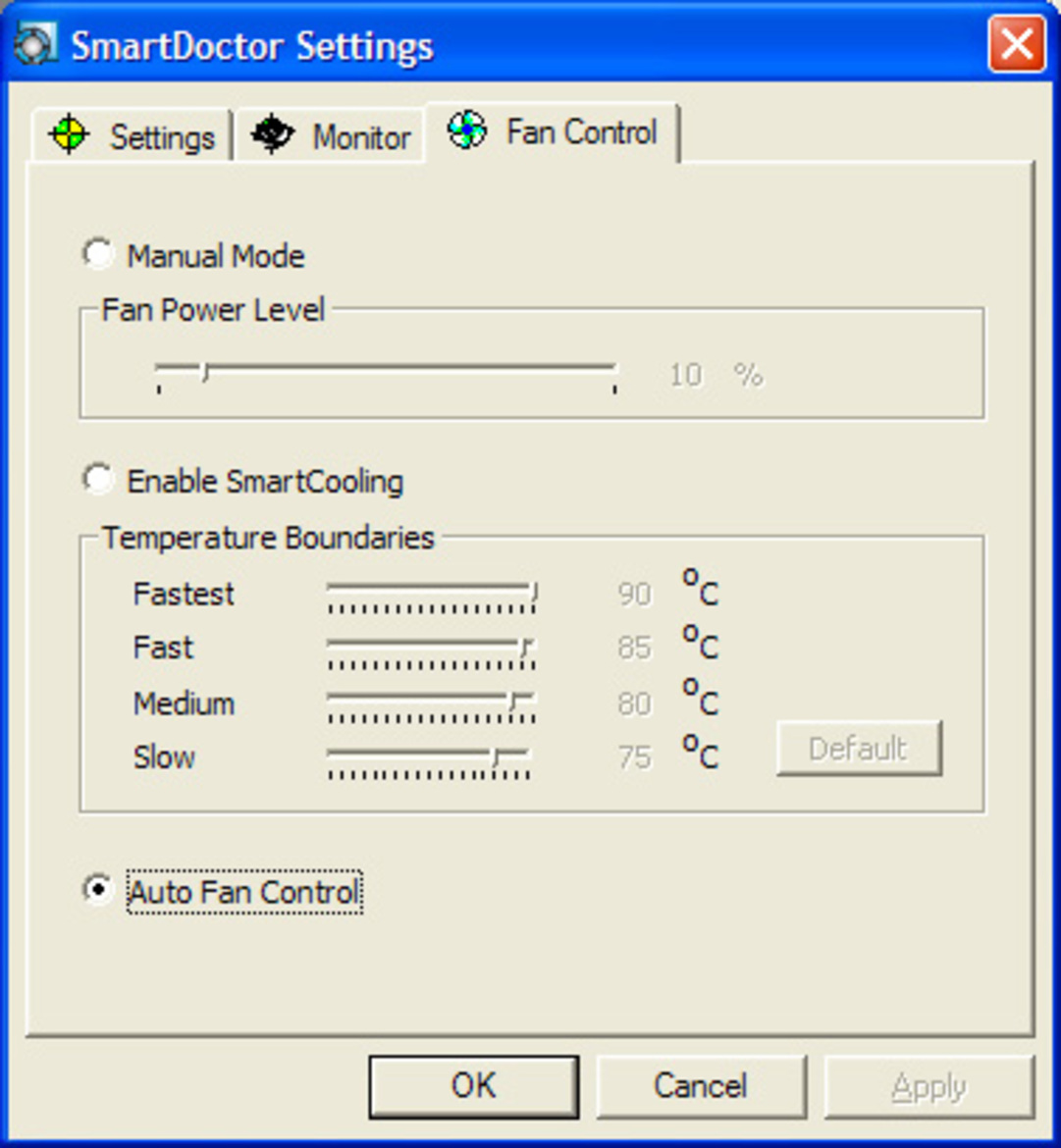The height and width of the screenshot is (1148, 1061).
Task: Click the Settings tab crosshair icon
Action: [70, 135]
